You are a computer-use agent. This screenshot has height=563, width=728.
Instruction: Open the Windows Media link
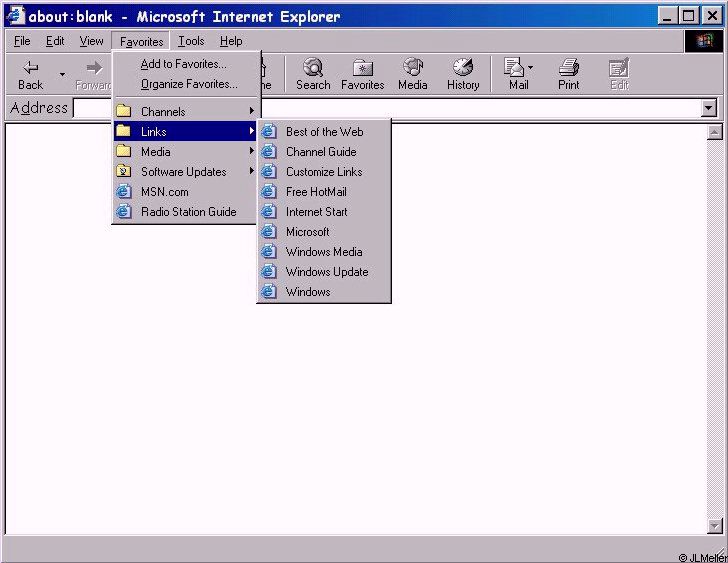[x=324, y=252]
